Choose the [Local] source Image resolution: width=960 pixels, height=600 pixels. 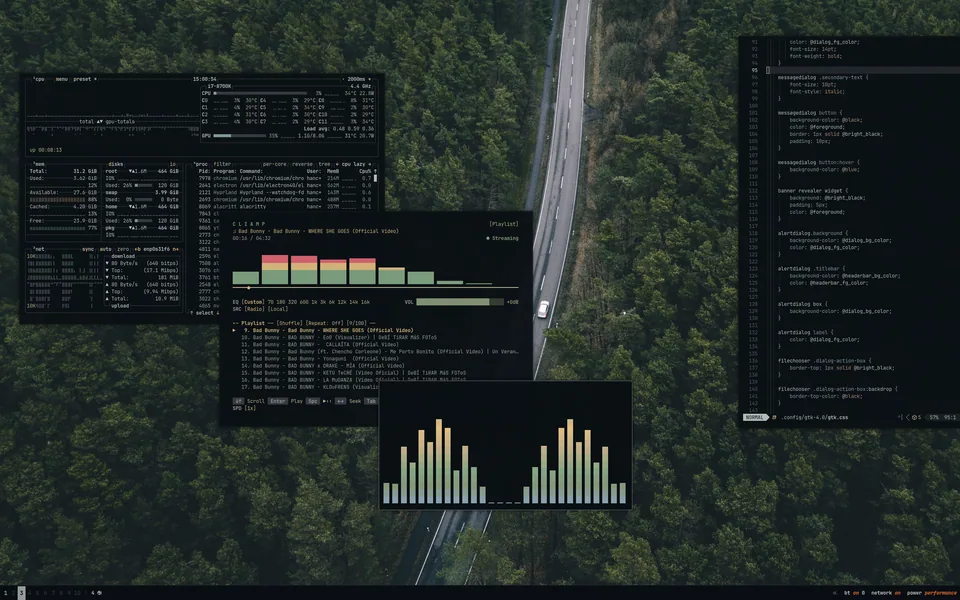pos(278,309)
